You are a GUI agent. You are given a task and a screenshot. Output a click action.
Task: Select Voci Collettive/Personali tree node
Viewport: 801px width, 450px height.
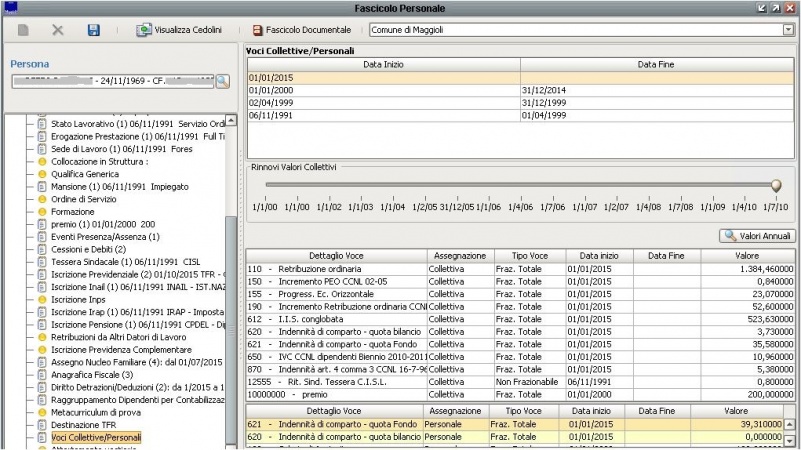tap(95, 437)
